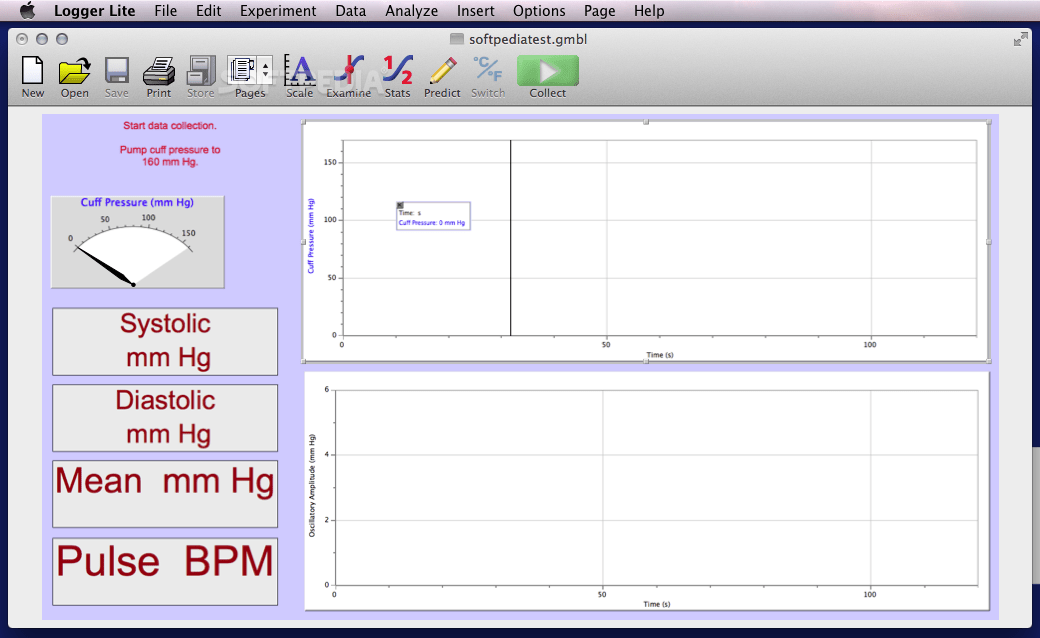Click the Store run icon
The width and height of the screenshot is (1040, 638).
point(200,72)
